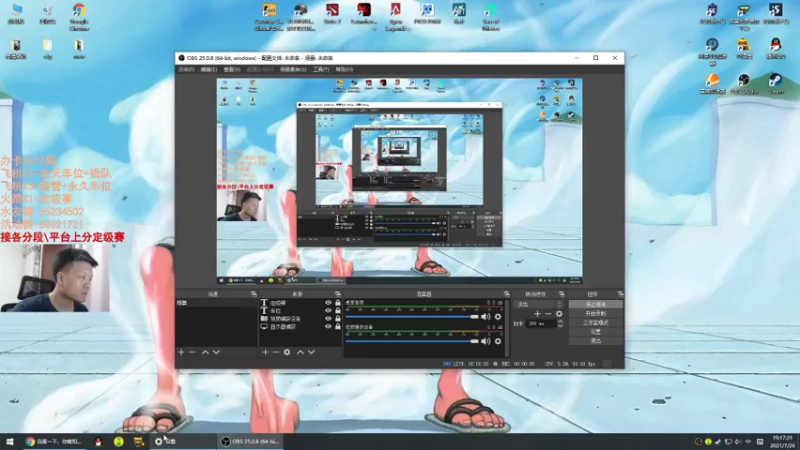Viewport: 800px width, 450px height.
Task: Undock the Scene Transitions panel
Action: click(x=562, y=294)
